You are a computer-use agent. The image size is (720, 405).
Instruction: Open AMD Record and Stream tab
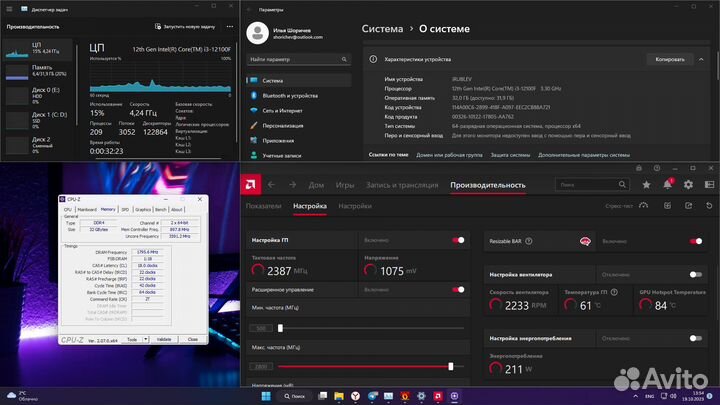coord(402,185)
